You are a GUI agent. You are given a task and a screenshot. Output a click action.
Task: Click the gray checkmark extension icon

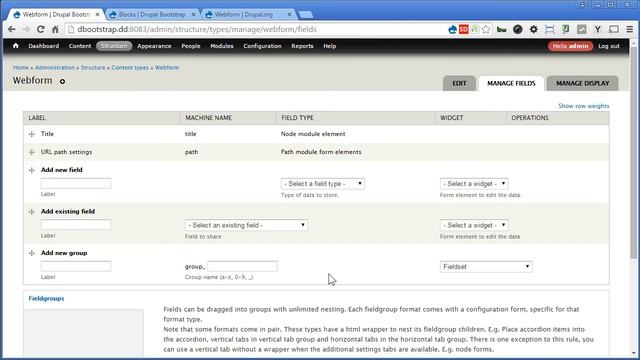[x=582, y=29]
